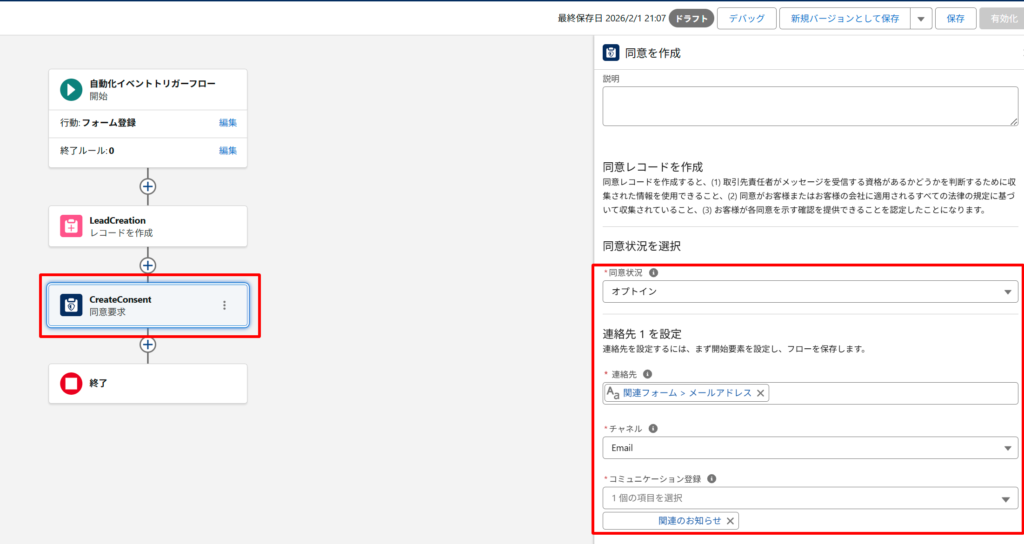Viewport: 1024px width, 544px height.
Task: Click the 有効化 button
Action: pyautogui.click(x=1003, y=18)
